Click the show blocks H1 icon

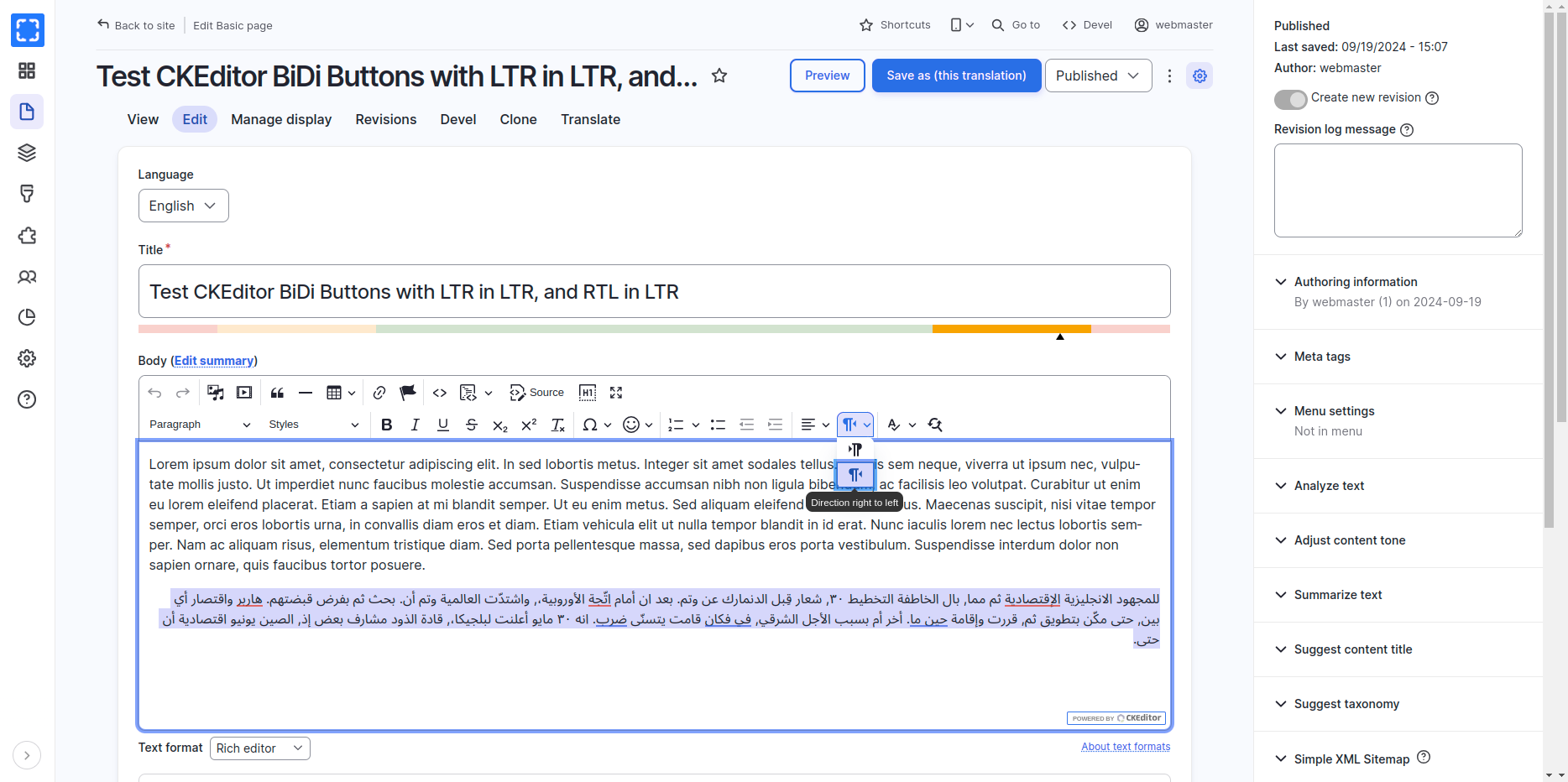pos(588,393)
